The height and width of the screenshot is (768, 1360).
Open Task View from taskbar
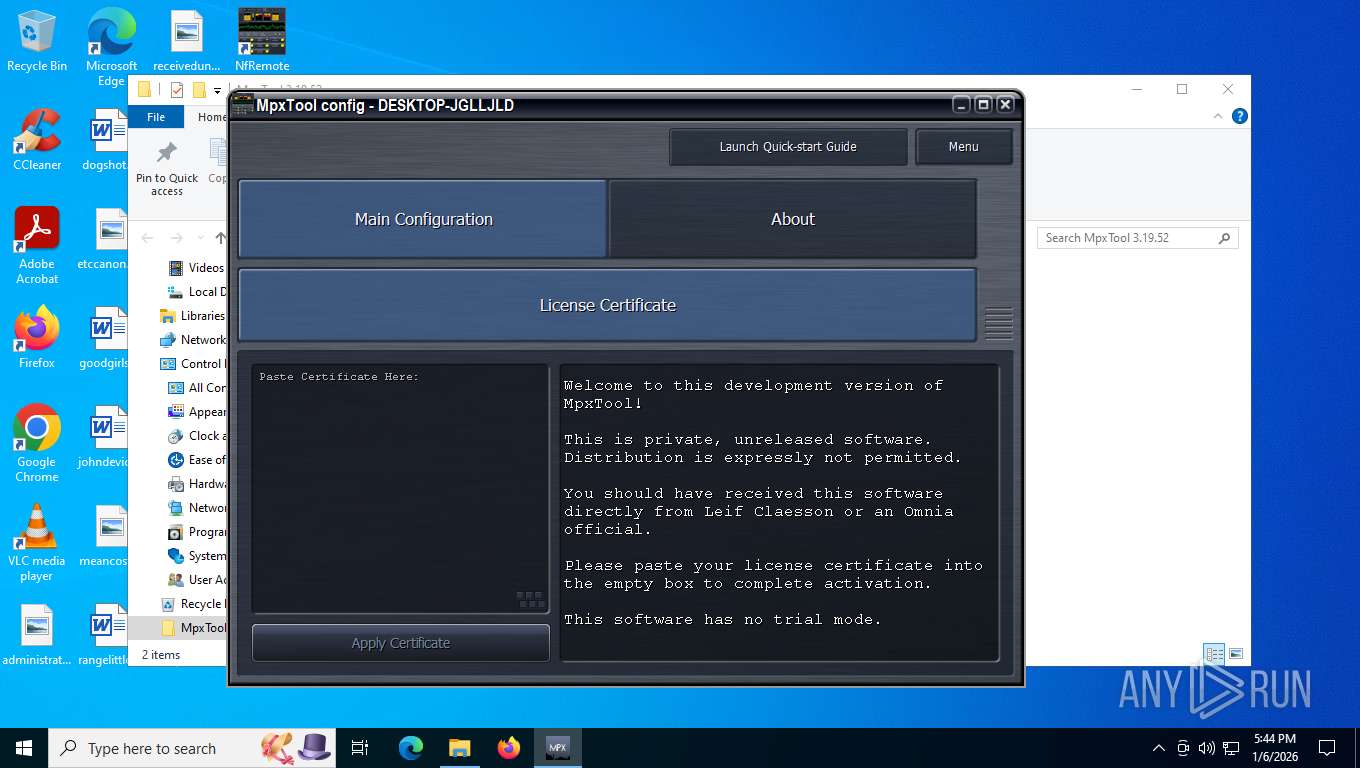[x=360, y=748]
